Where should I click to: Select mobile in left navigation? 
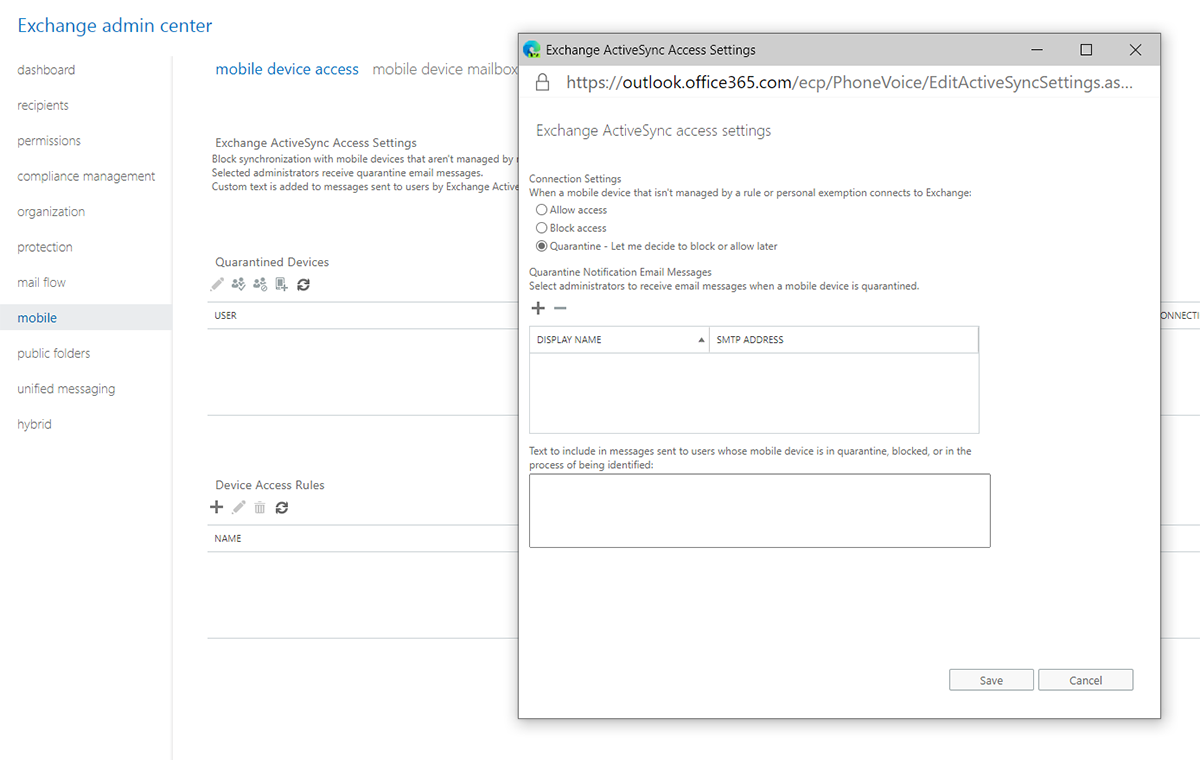coord(86,318)
